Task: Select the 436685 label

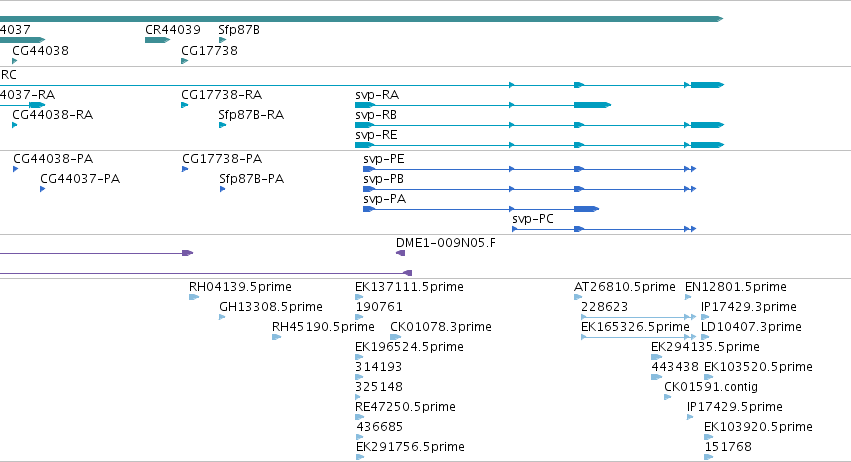Action: point(379,427)
